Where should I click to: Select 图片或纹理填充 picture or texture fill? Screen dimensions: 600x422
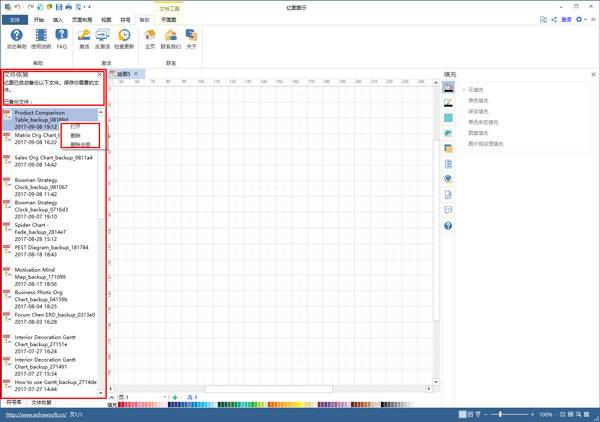[x=486, y=144]
